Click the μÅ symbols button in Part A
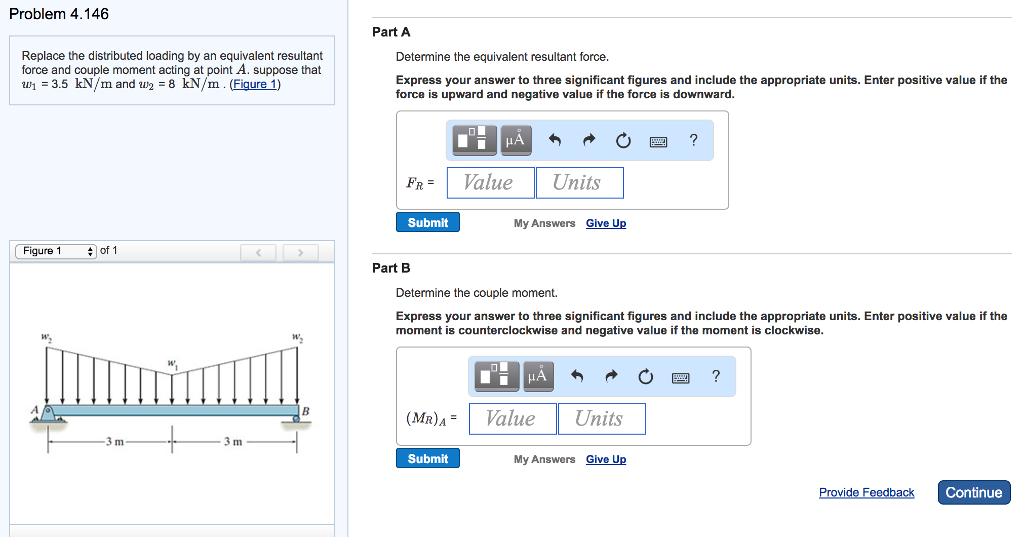This screenshot has height=537, width=1024. click(x=515, y=141)
